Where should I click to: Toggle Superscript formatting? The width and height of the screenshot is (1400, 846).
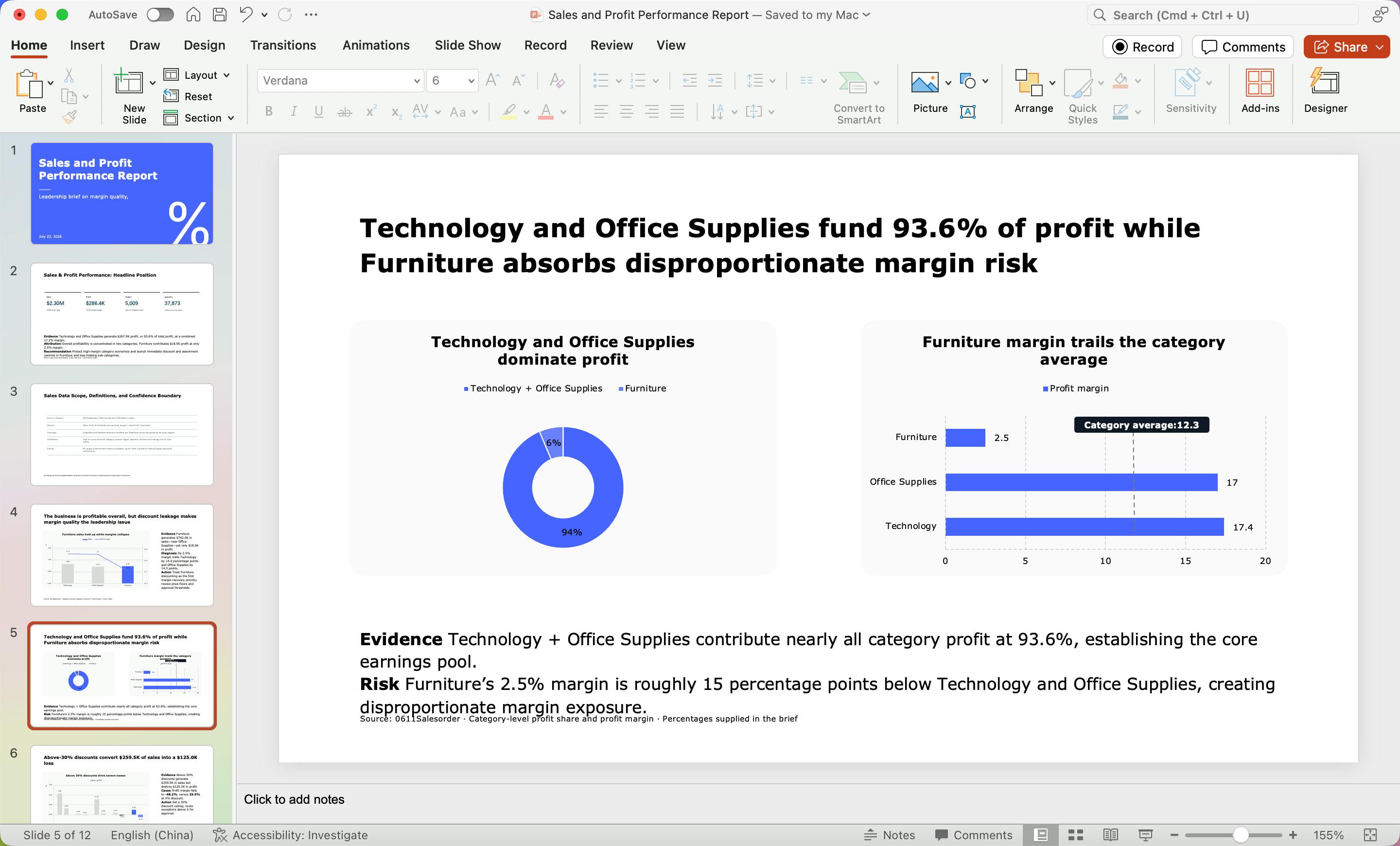(370, 111)
